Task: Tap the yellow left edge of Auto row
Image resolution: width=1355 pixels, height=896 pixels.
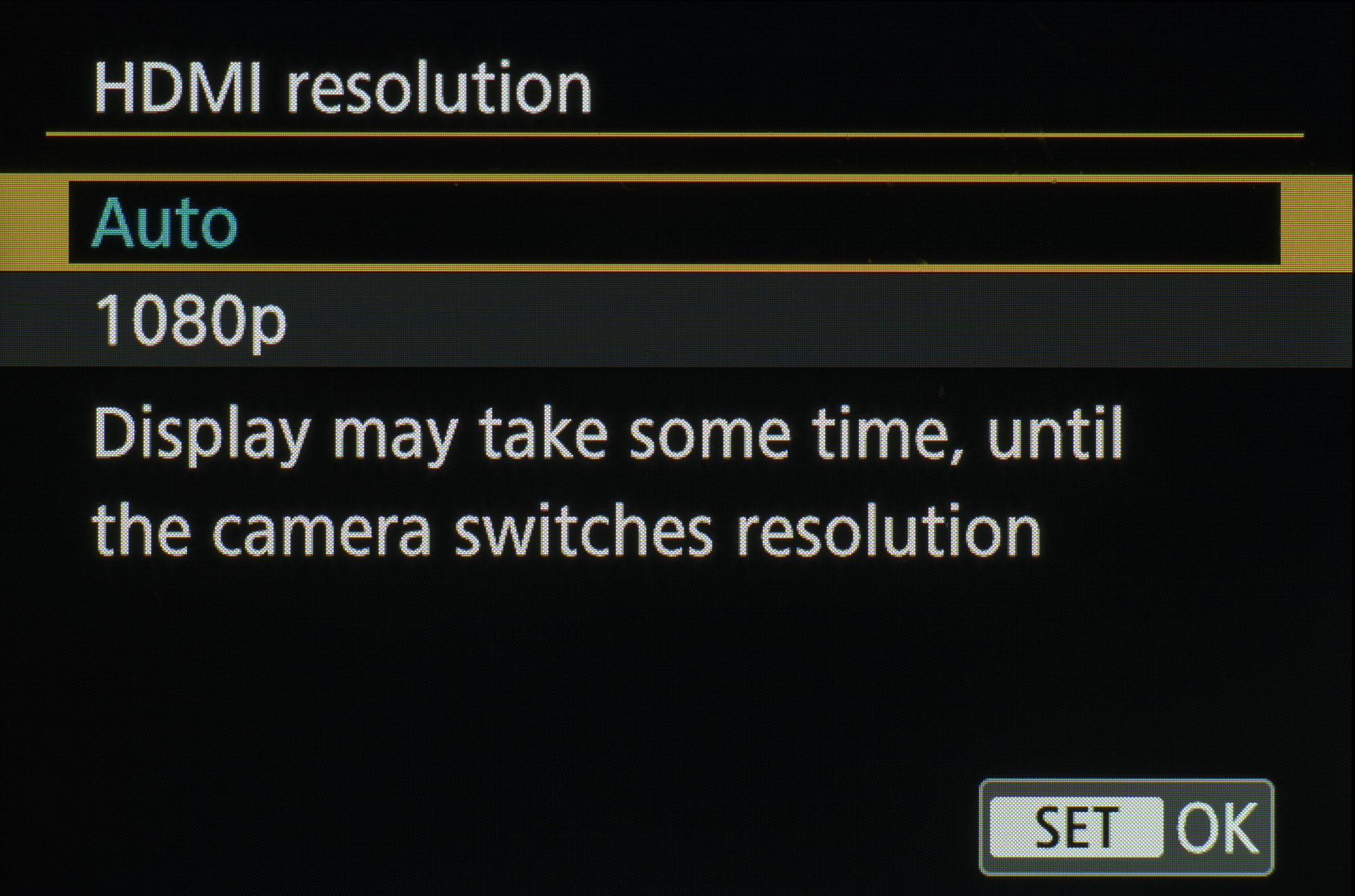Action: click(34, 222)
